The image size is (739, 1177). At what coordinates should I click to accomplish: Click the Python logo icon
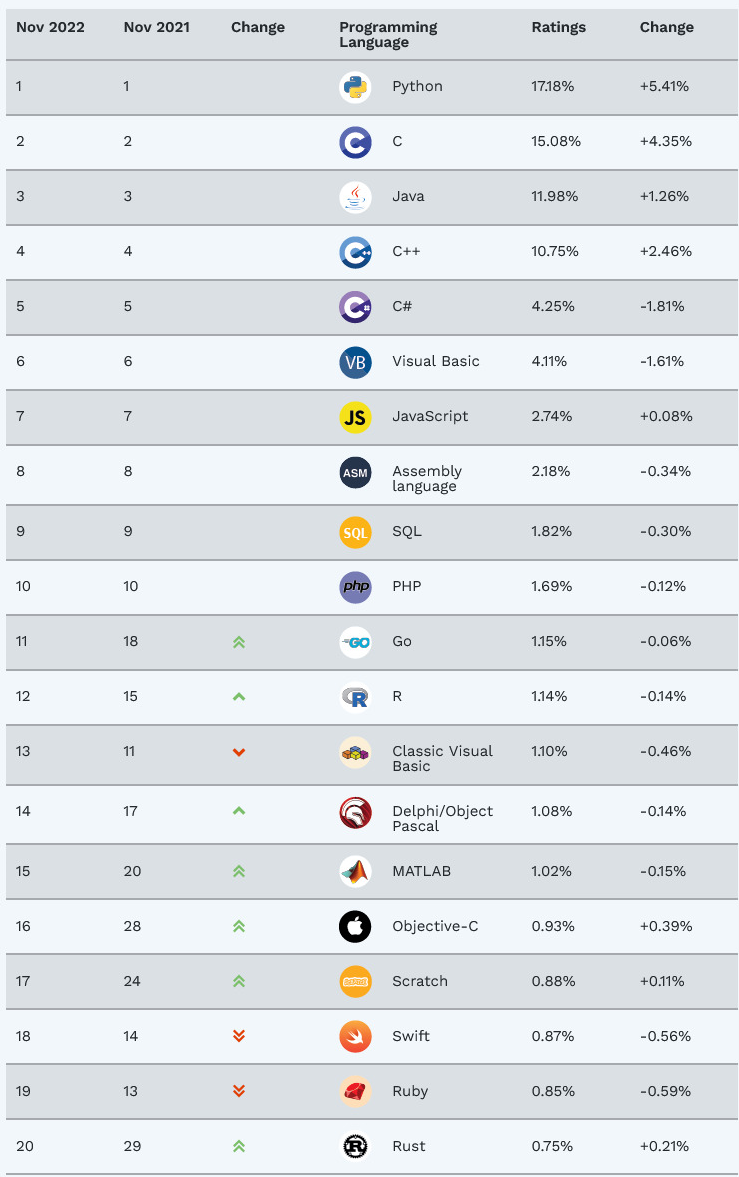[355, 87]
